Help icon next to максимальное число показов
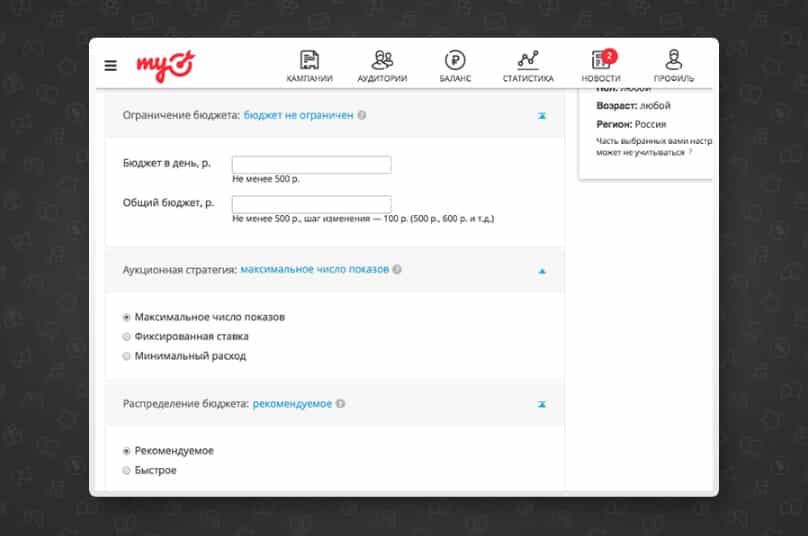Image resolution: width=808 pixels, height=536 pixels. 397,269
